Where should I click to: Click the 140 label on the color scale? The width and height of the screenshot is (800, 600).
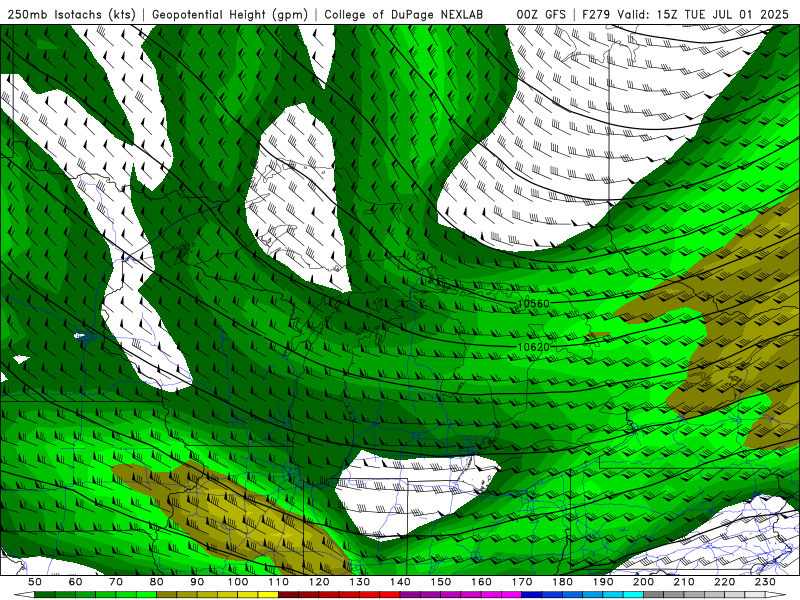(x=400, y=582)
